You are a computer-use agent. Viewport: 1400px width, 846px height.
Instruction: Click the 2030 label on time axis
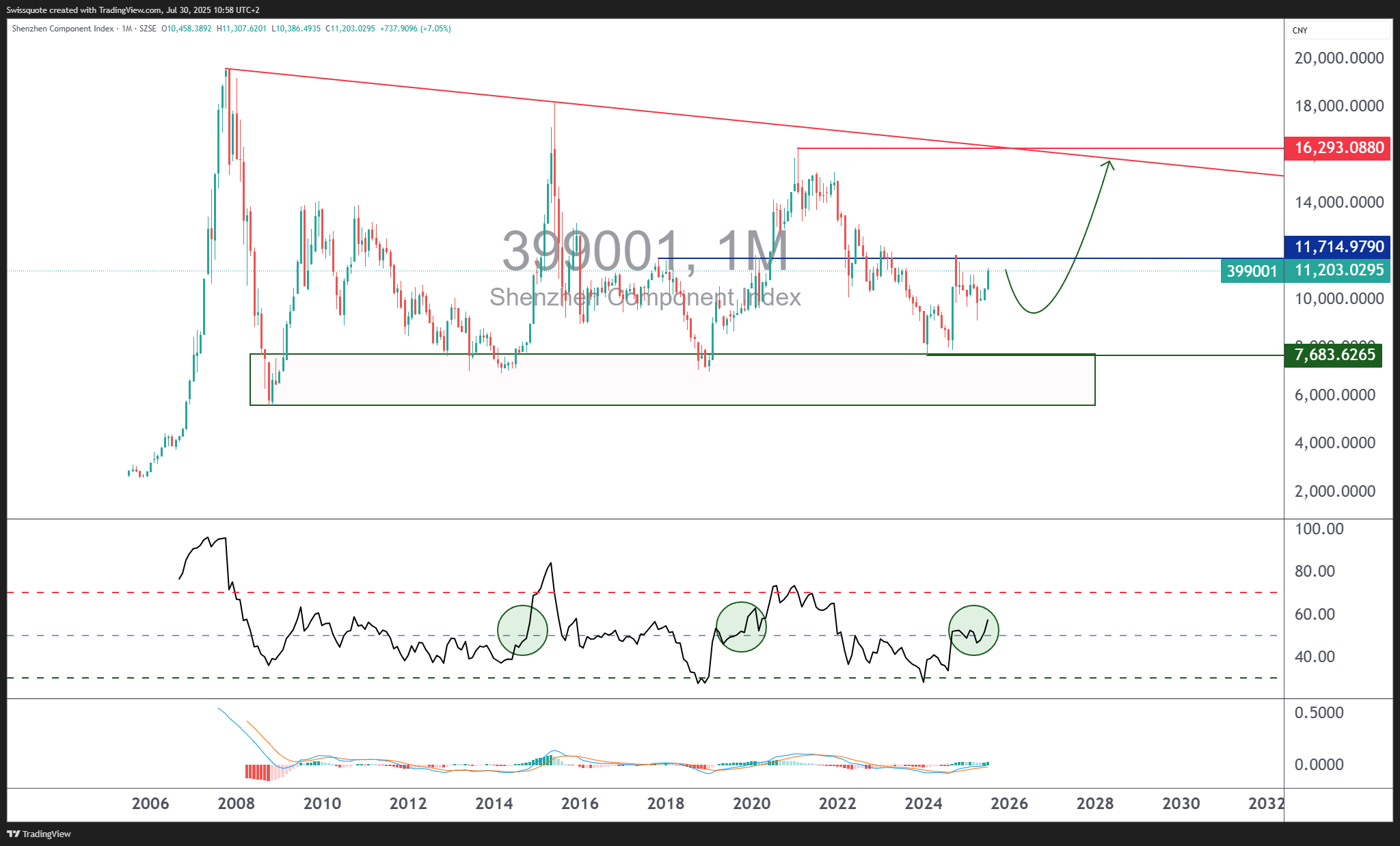(x=1181, y=804)
